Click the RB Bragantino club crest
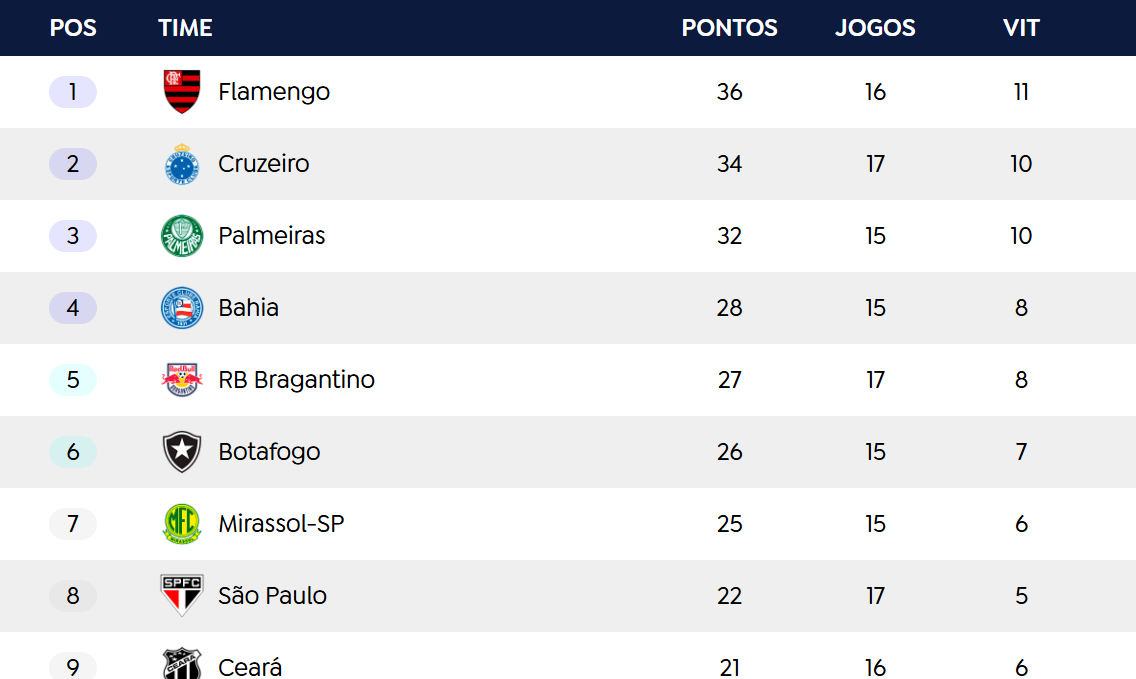The height and width of the screenshot is (679, 1136). click(182, 380)
